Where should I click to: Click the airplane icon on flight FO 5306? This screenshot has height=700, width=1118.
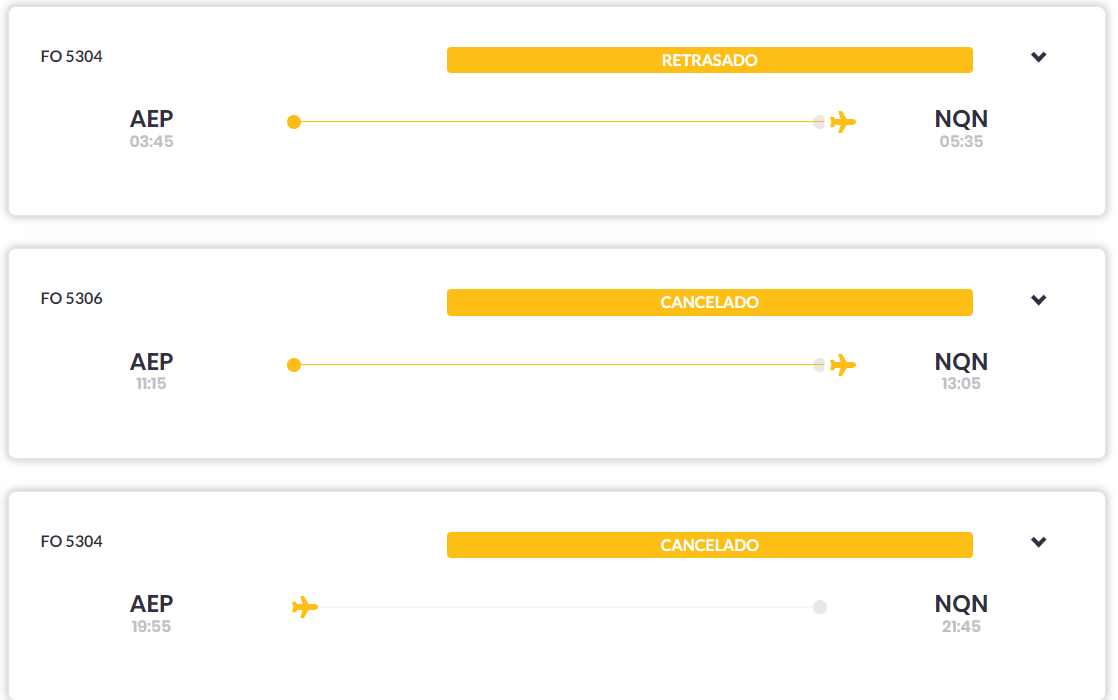click(x=843, y=365)
